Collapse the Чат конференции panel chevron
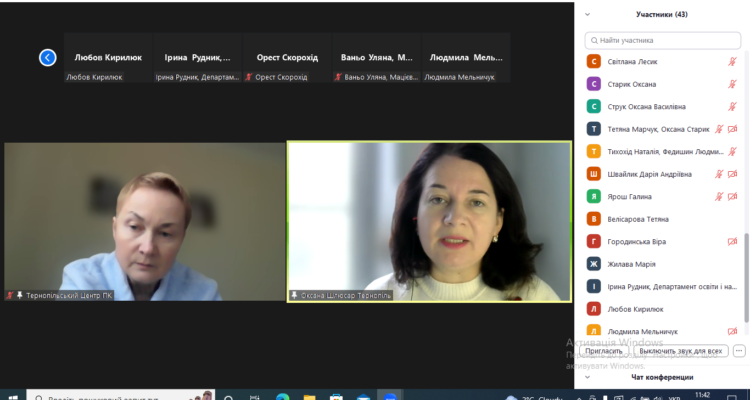Viewport: 750px width, 400px height. coord(587,377)
